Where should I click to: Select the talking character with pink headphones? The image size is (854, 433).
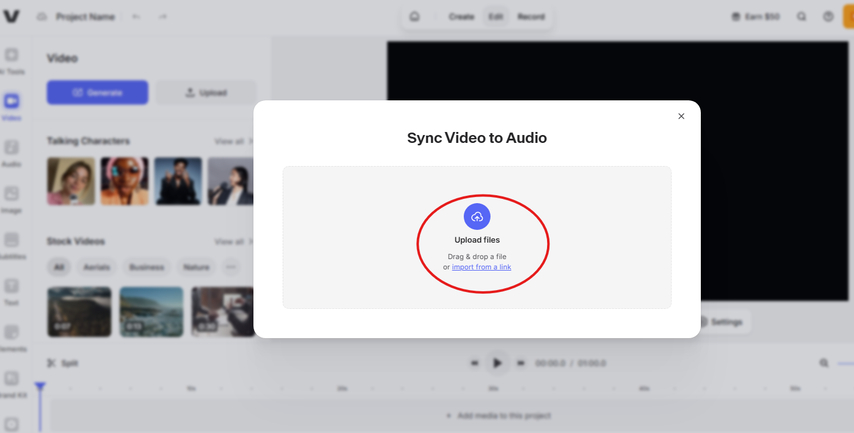pyautogui.click(x=125, y=181)
